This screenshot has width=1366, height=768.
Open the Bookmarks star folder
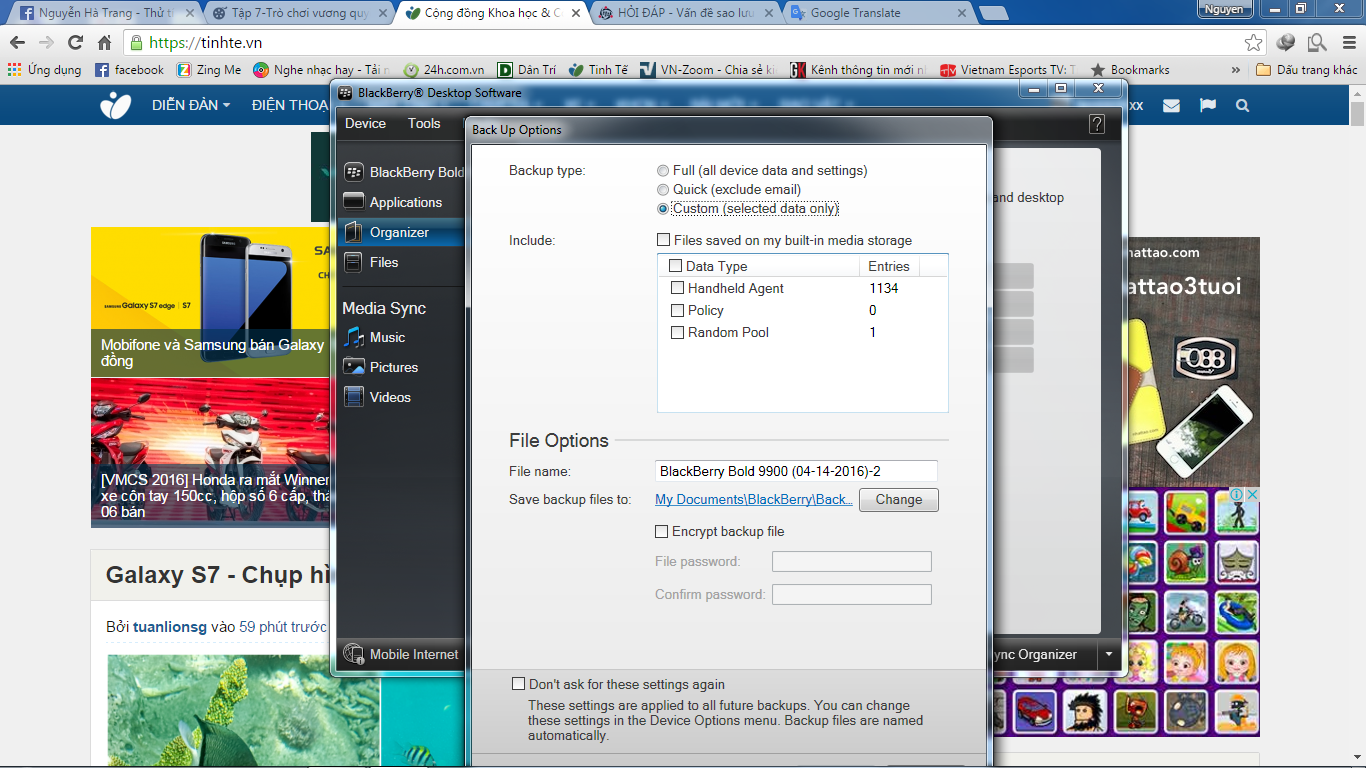(x=1130, y=70)
